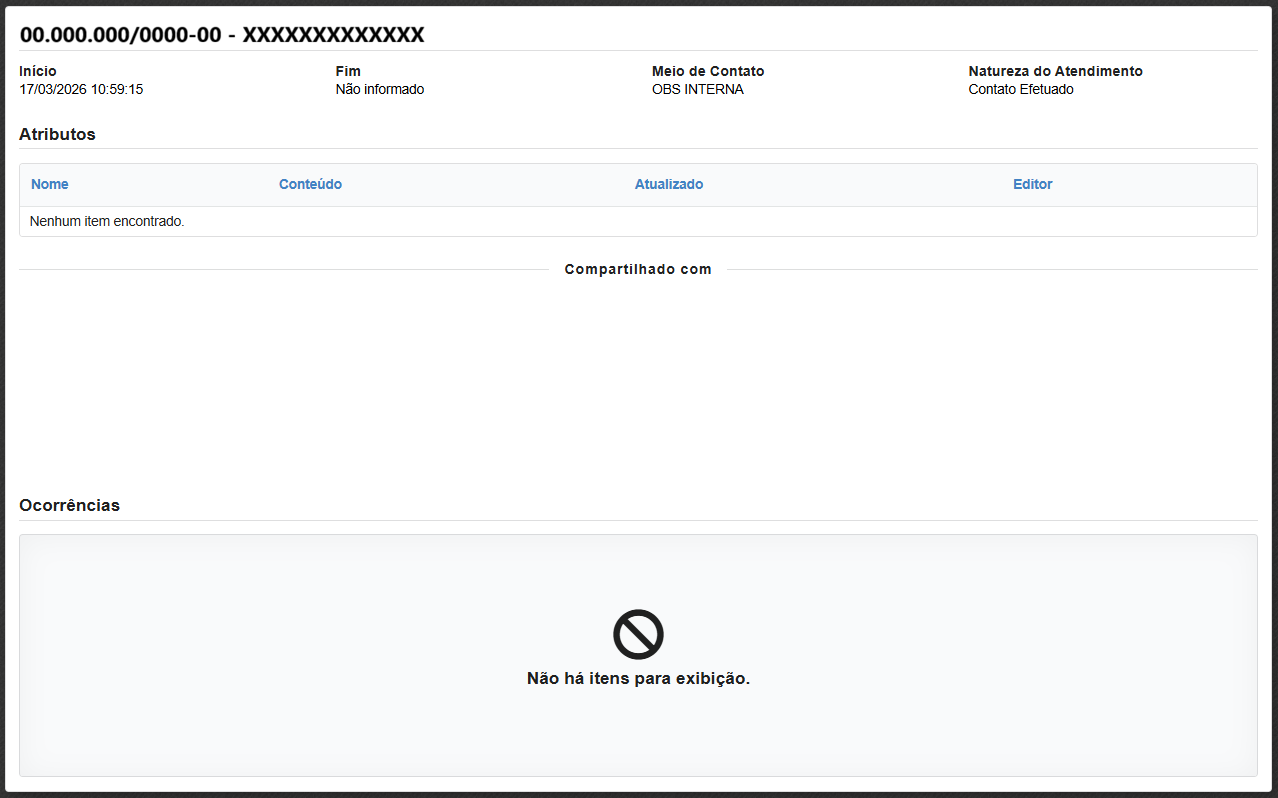This screenshot has height=798, width=1278.
Task: Sort attributes by Conteúdo column
Action: (x=310, y=184)
